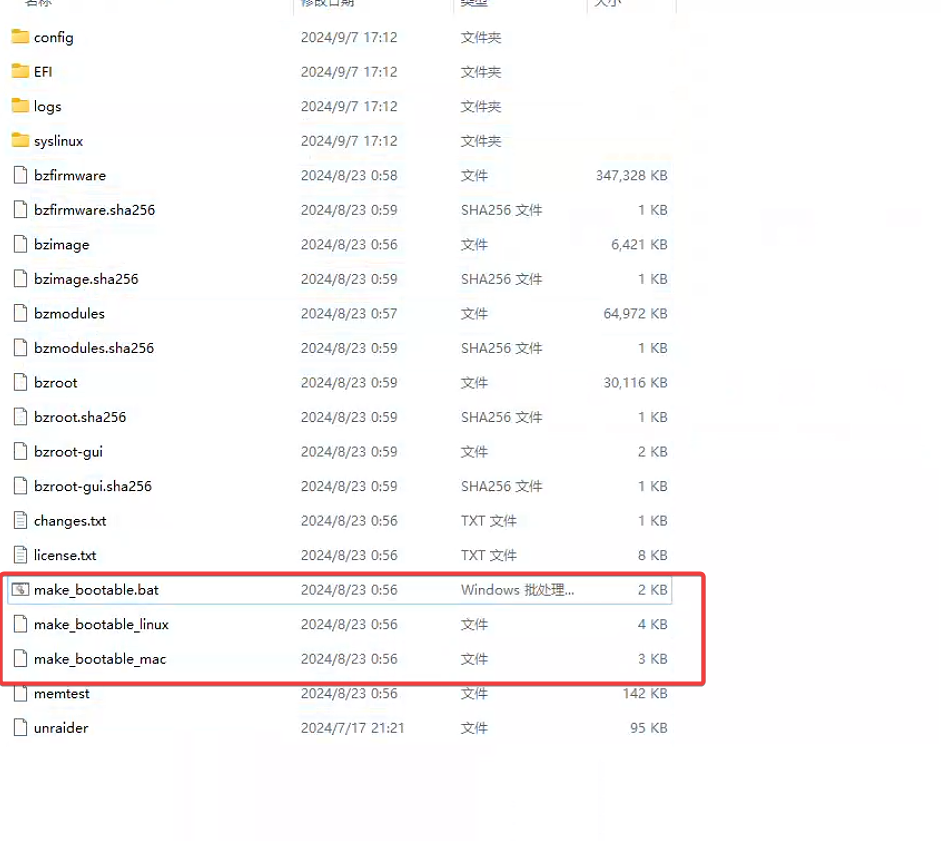The height and width of the screenshot is (841, 941).
Task: Click the file name bzroot.sha256
Action: [80, 417]
